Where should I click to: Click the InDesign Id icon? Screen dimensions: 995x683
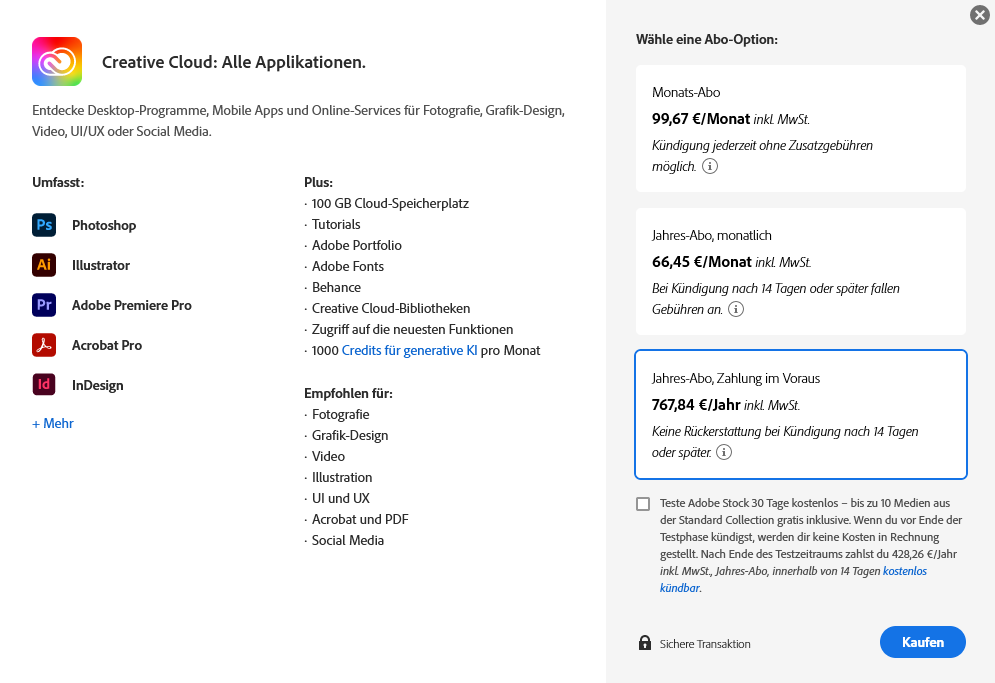(44, 385)
